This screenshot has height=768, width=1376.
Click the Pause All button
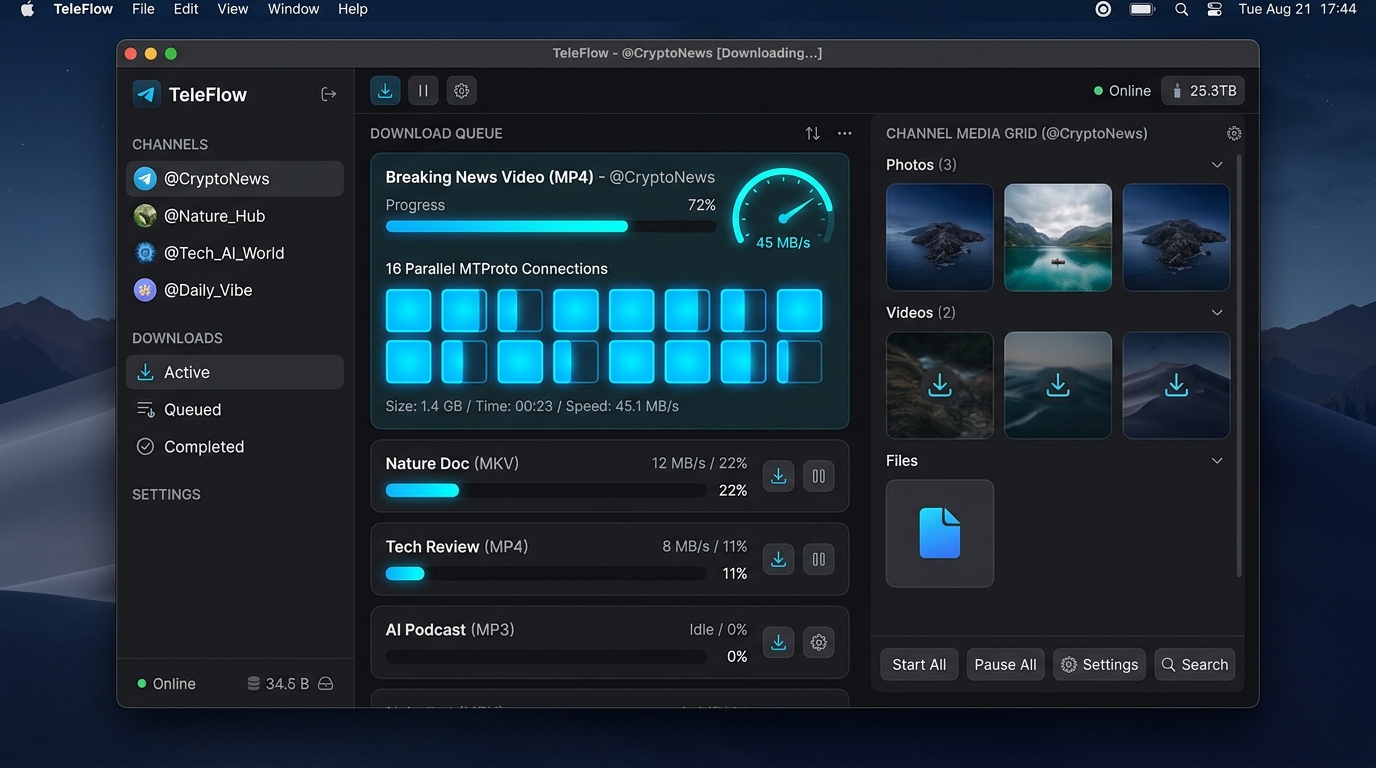click(1005, 665)
